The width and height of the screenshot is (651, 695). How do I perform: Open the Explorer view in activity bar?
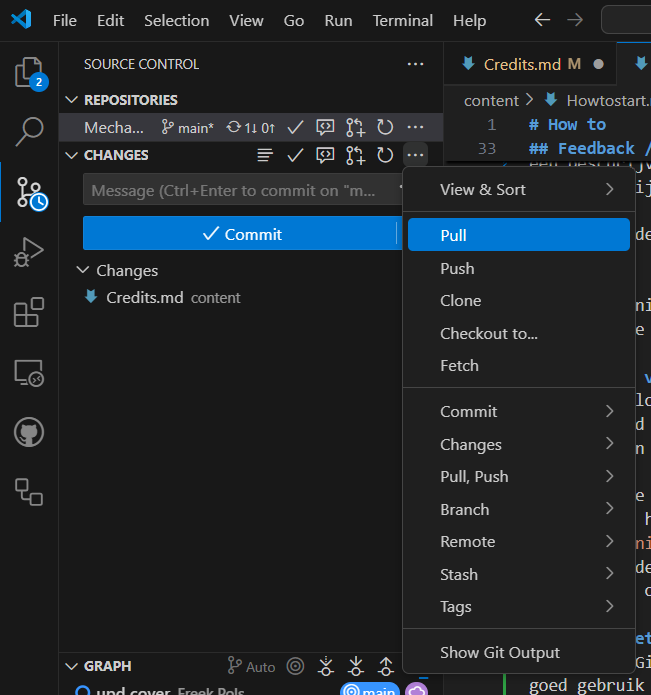tap(29, 73)
